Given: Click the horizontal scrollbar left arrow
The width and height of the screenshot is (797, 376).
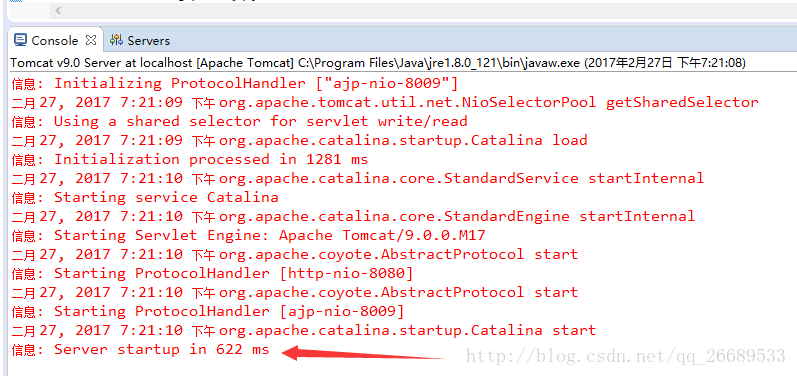Looking at the screenshot, I should click(57, 10).
